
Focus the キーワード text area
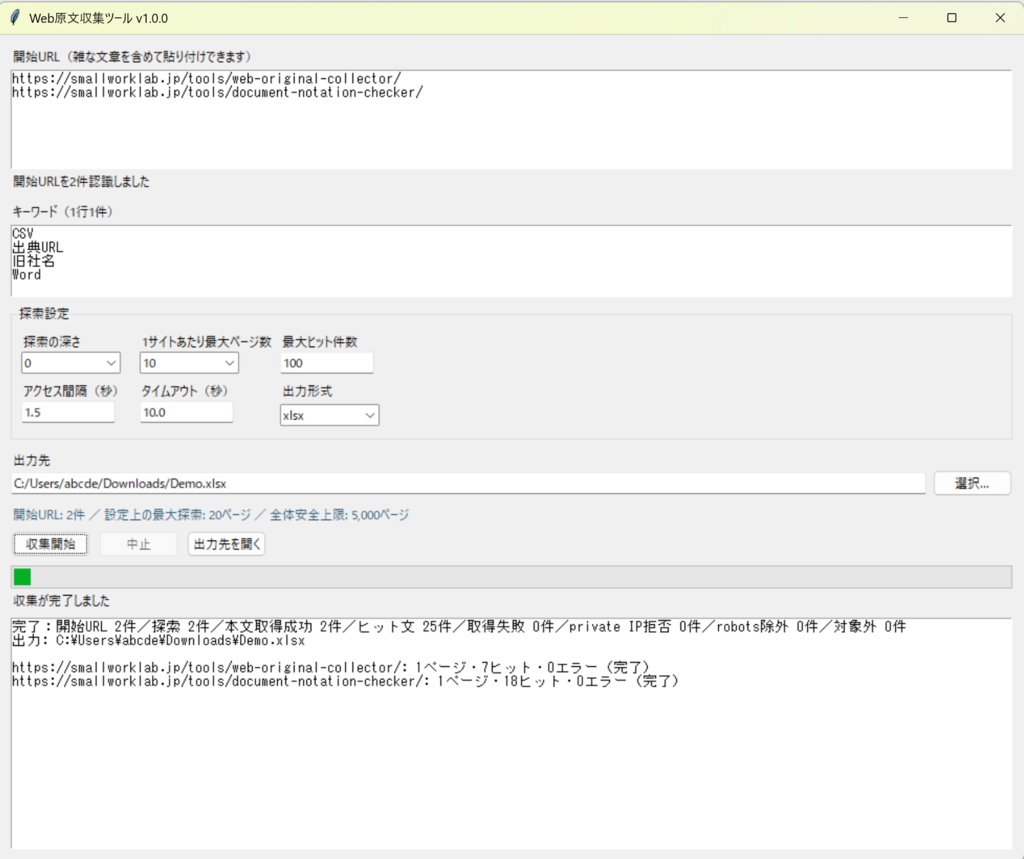tap(511, 261)
